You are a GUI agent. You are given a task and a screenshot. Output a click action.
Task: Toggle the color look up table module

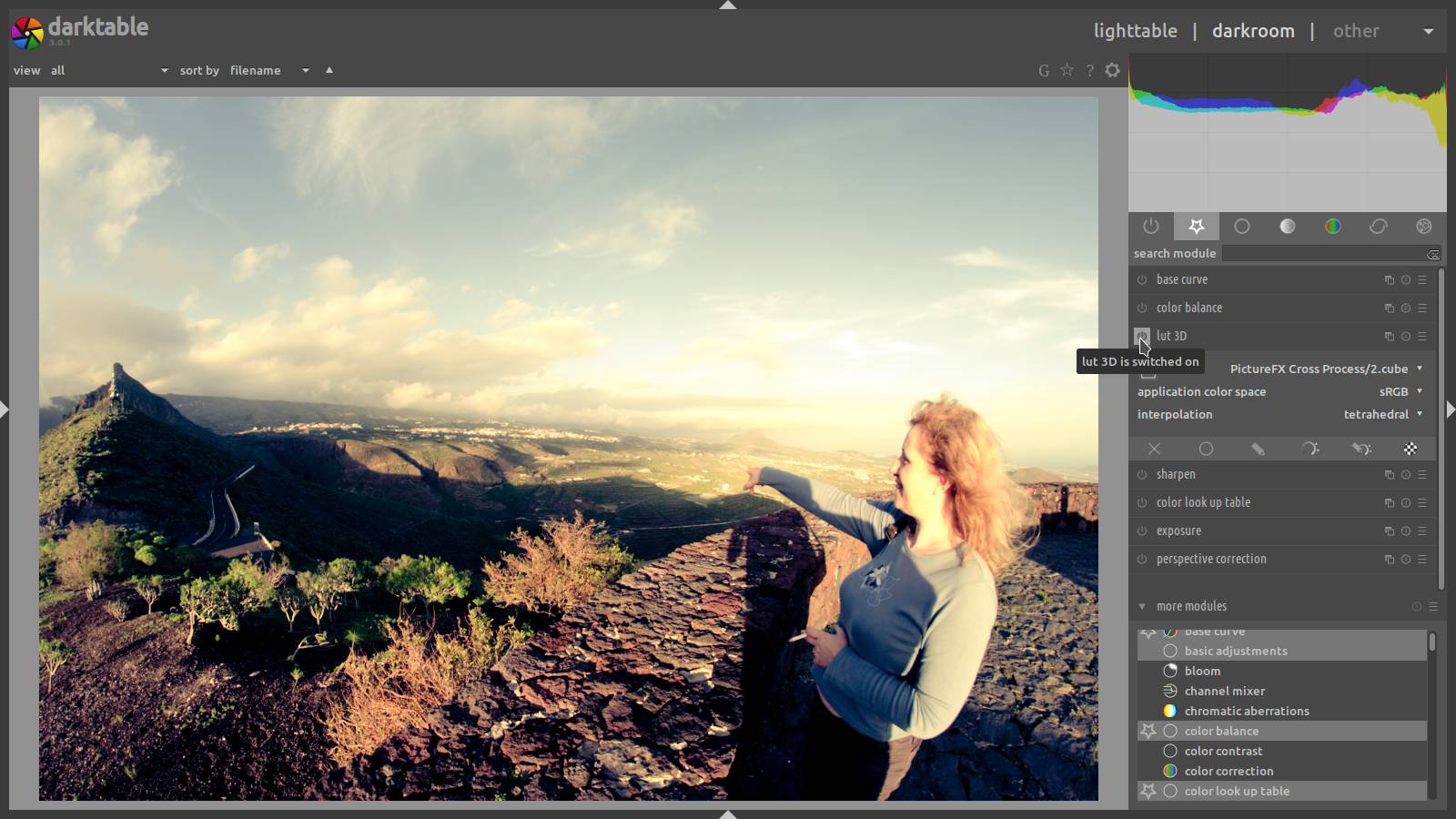1142,503
